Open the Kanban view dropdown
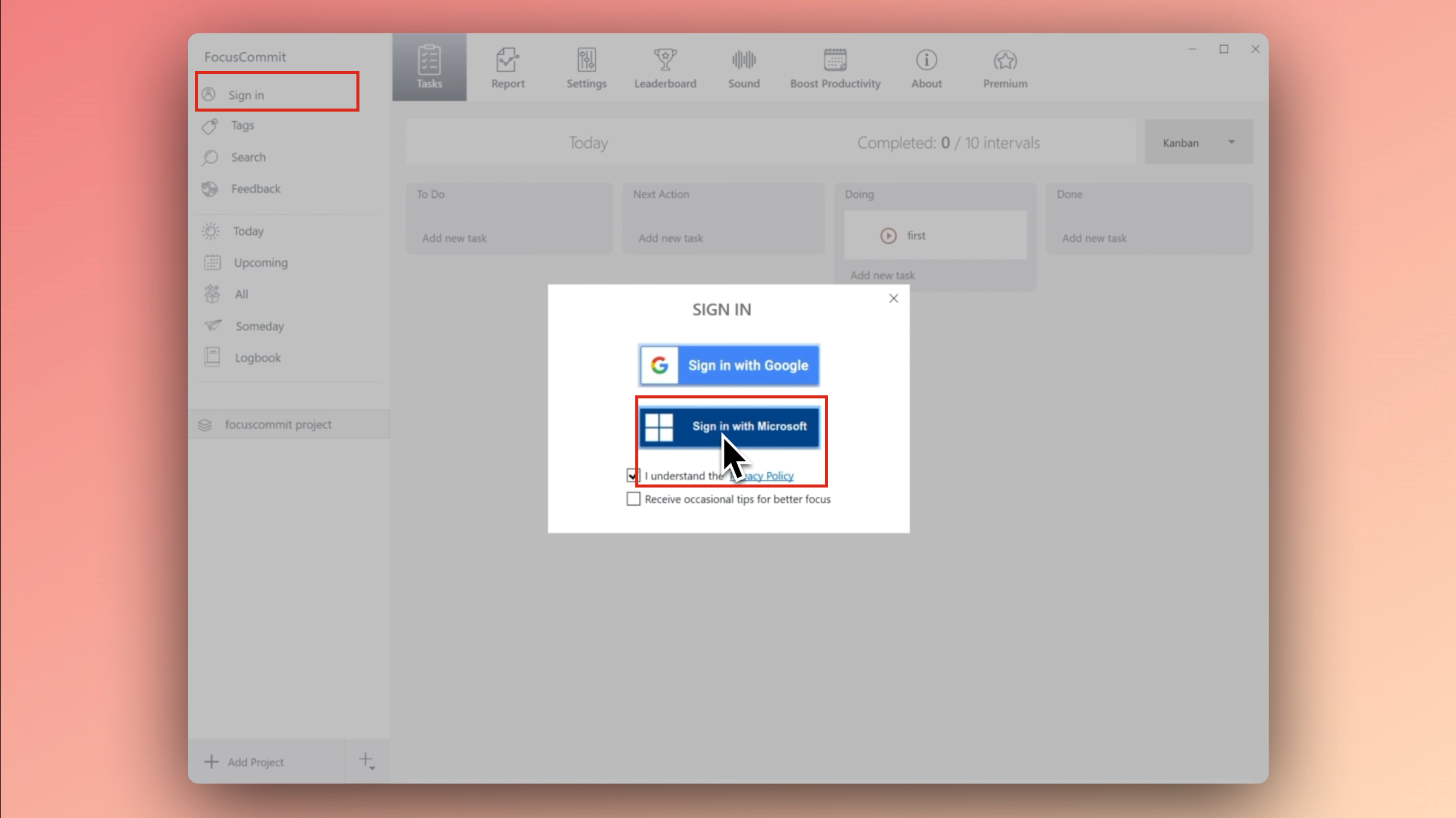The height and width of the screenshot is (818, 1456). (1198, 142)
